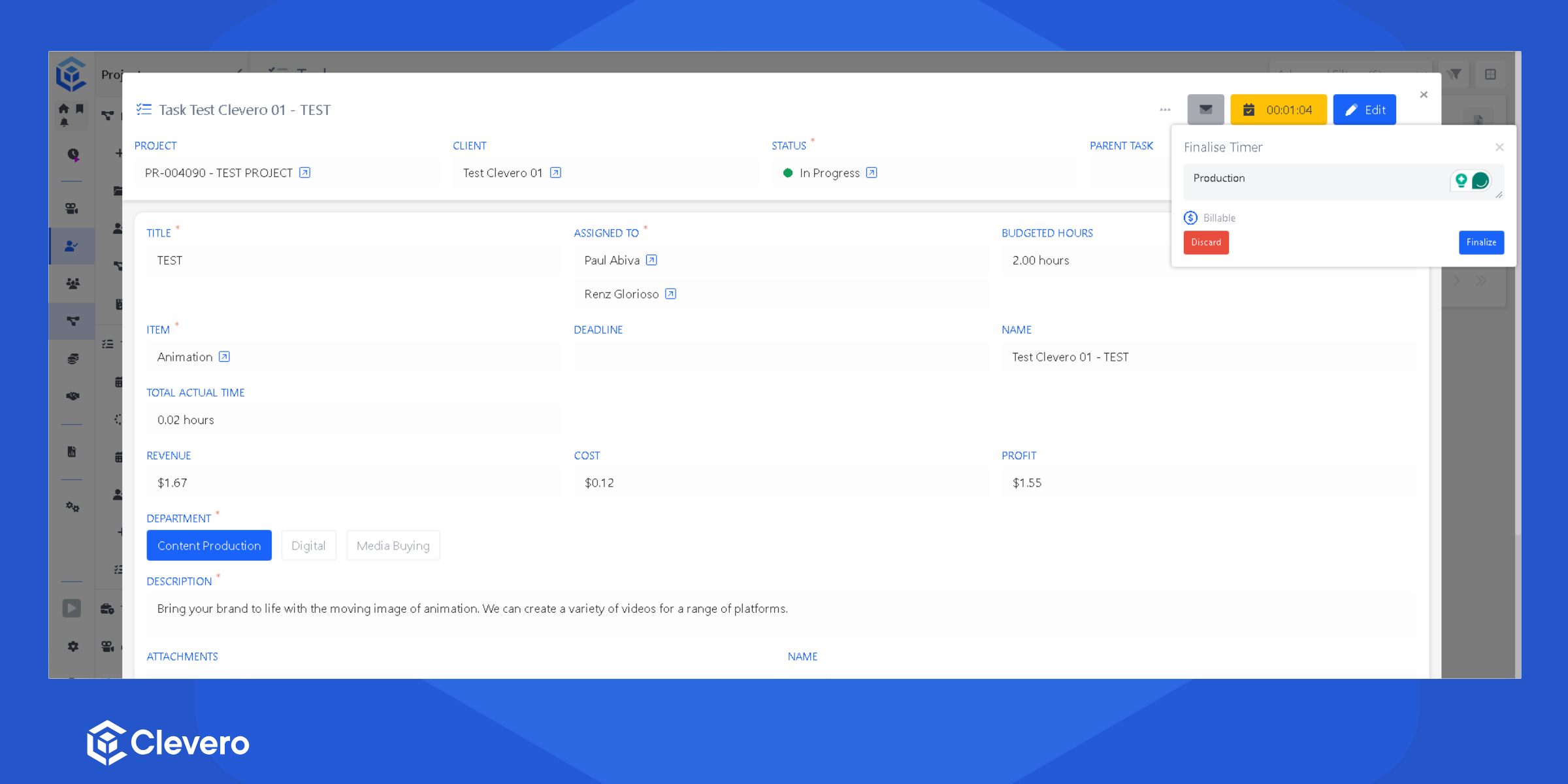Click the Clevero cube logo in sidebar
This screenshot has width=1568, height=784.
tap(71, 74)
